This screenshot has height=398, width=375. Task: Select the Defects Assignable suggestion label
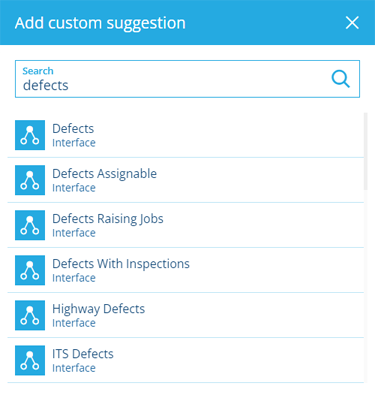click(x=104, y=174)
